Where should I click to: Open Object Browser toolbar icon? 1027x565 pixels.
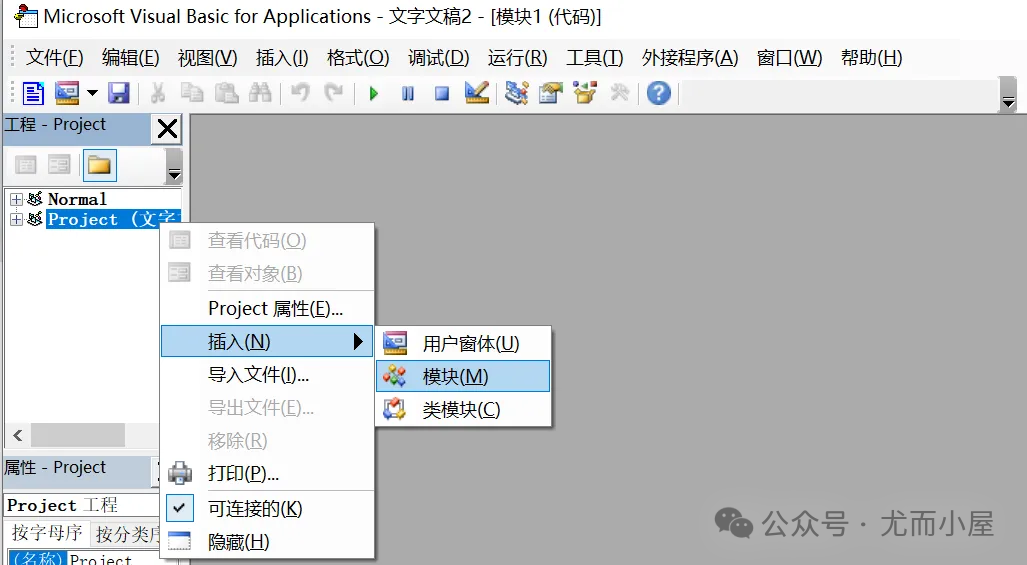[x=585, y=94]
